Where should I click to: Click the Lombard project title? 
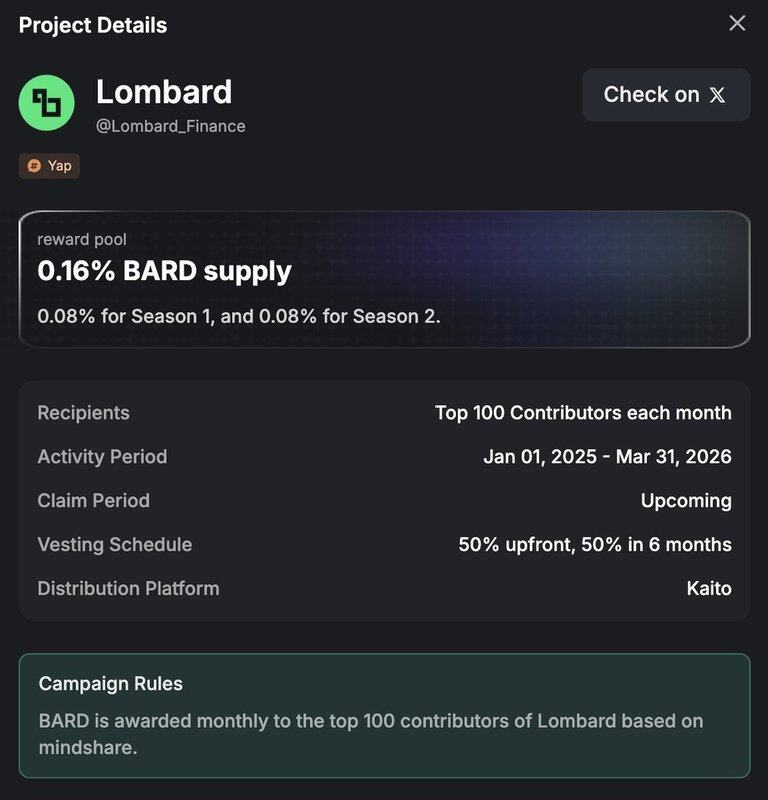pos(164,92)
